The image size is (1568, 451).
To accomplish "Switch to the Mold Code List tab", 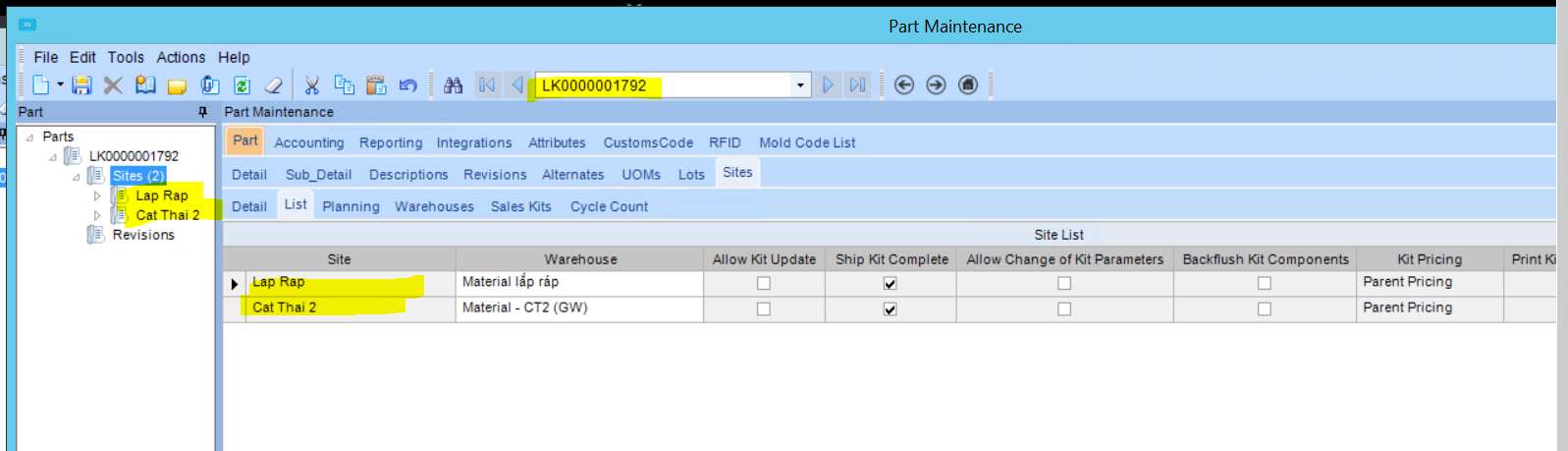I will pyautogui.click(x=807, y=142).
